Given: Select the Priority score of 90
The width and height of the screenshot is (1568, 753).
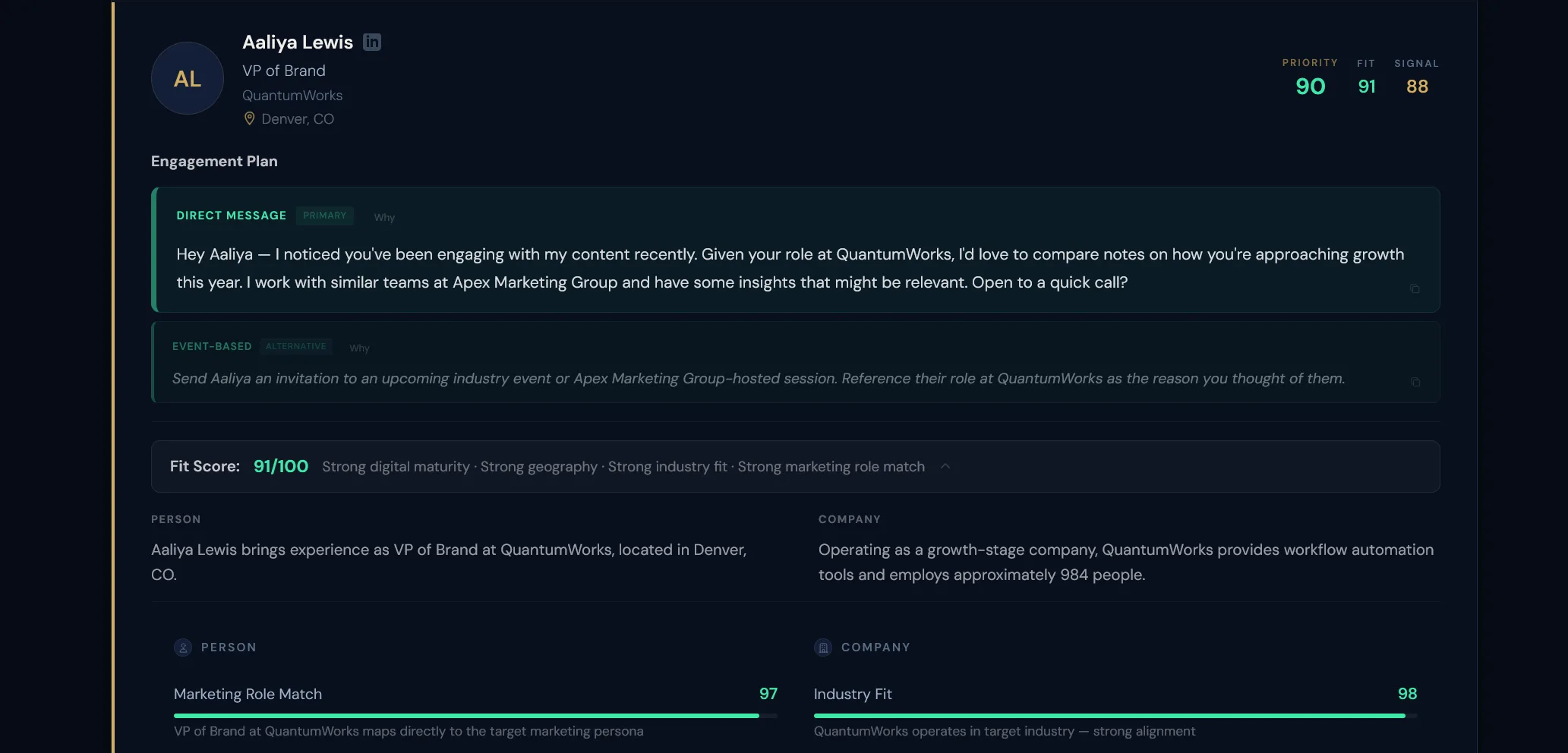Looking at the screenshot, I should pos(1309,87).
